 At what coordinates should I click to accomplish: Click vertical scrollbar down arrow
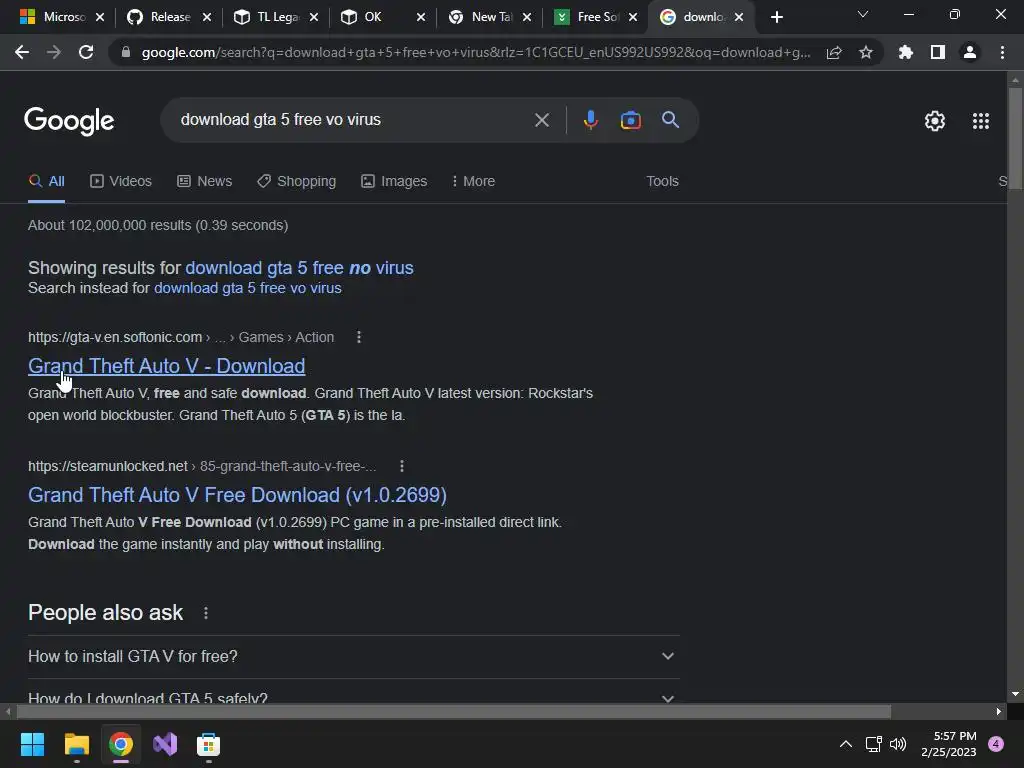click(1015, 694)
